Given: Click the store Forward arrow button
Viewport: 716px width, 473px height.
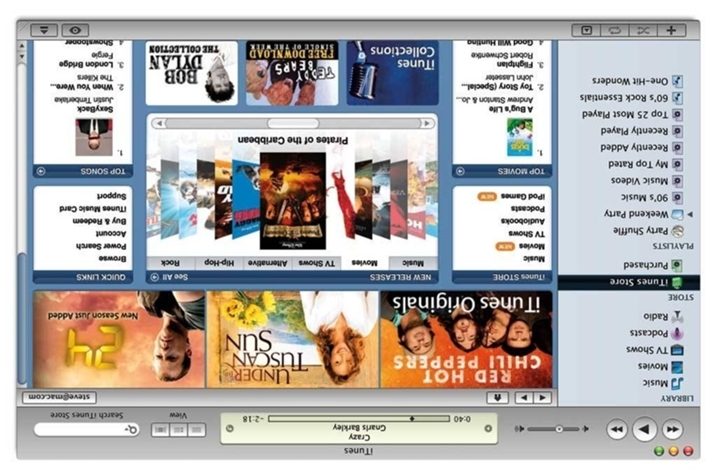Looking at the screenshot, I should point(524,398).
